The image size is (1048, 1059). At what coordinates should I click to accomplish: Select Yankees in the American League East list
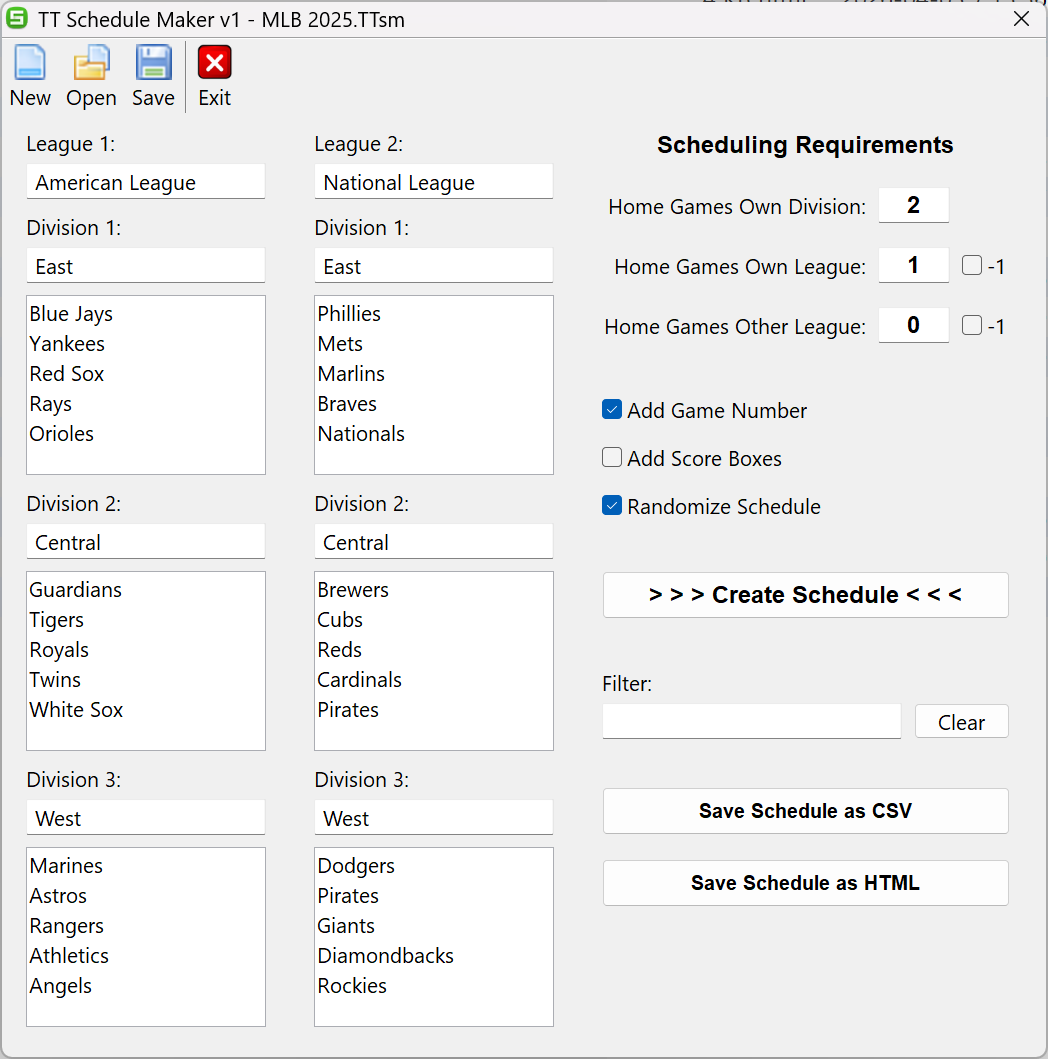[67, 344]
